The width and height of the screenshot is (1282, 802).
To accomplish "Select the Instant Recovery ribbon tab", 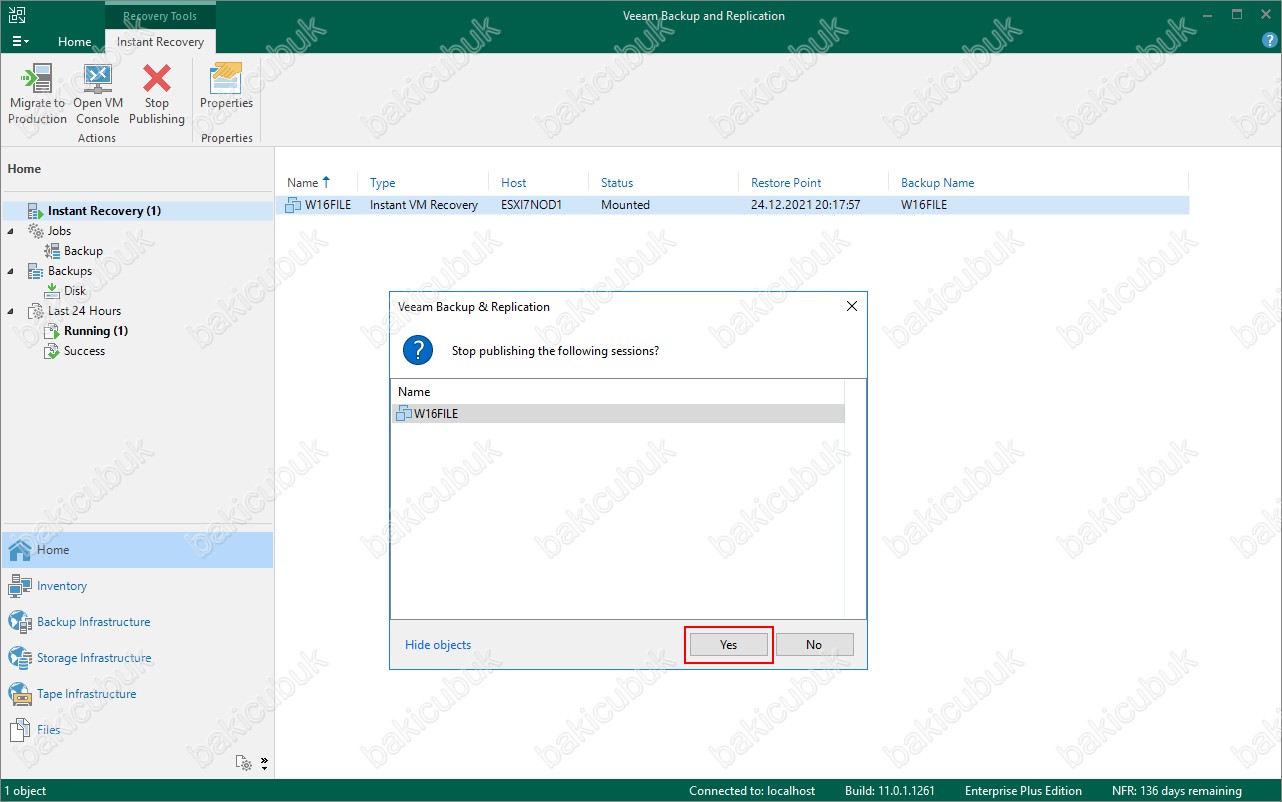I will pyautogui.click(x=160, y=42).
